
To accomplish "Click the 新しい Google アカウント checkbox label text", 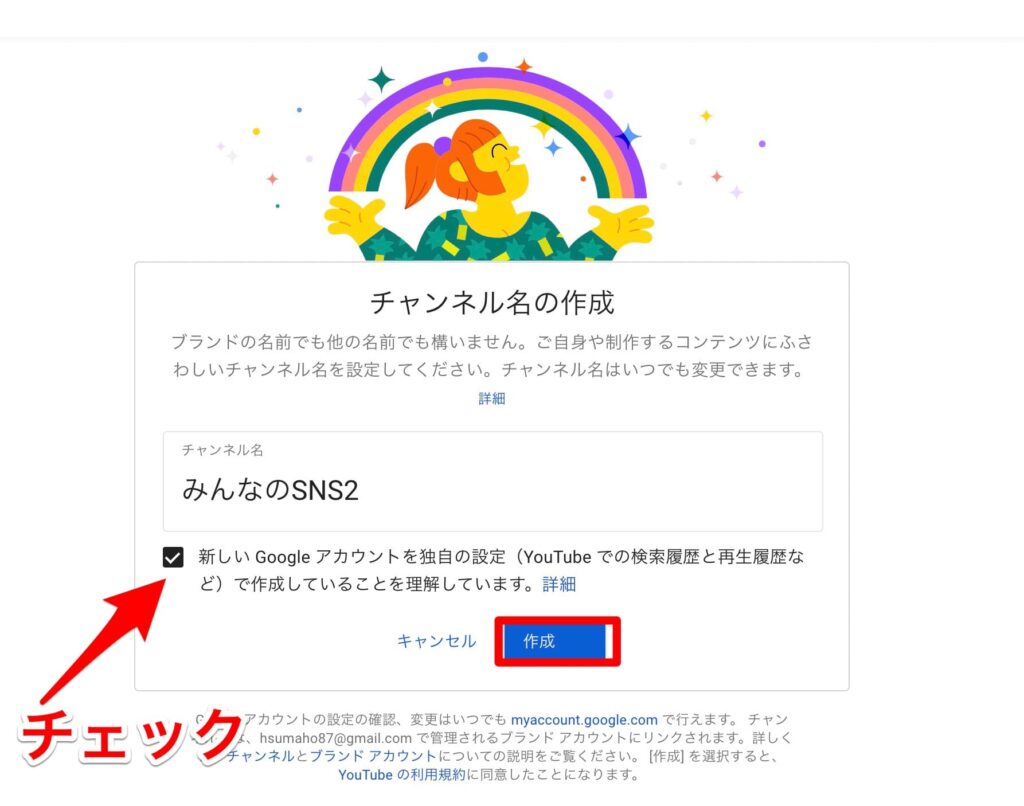I will [x=501, y=570].
